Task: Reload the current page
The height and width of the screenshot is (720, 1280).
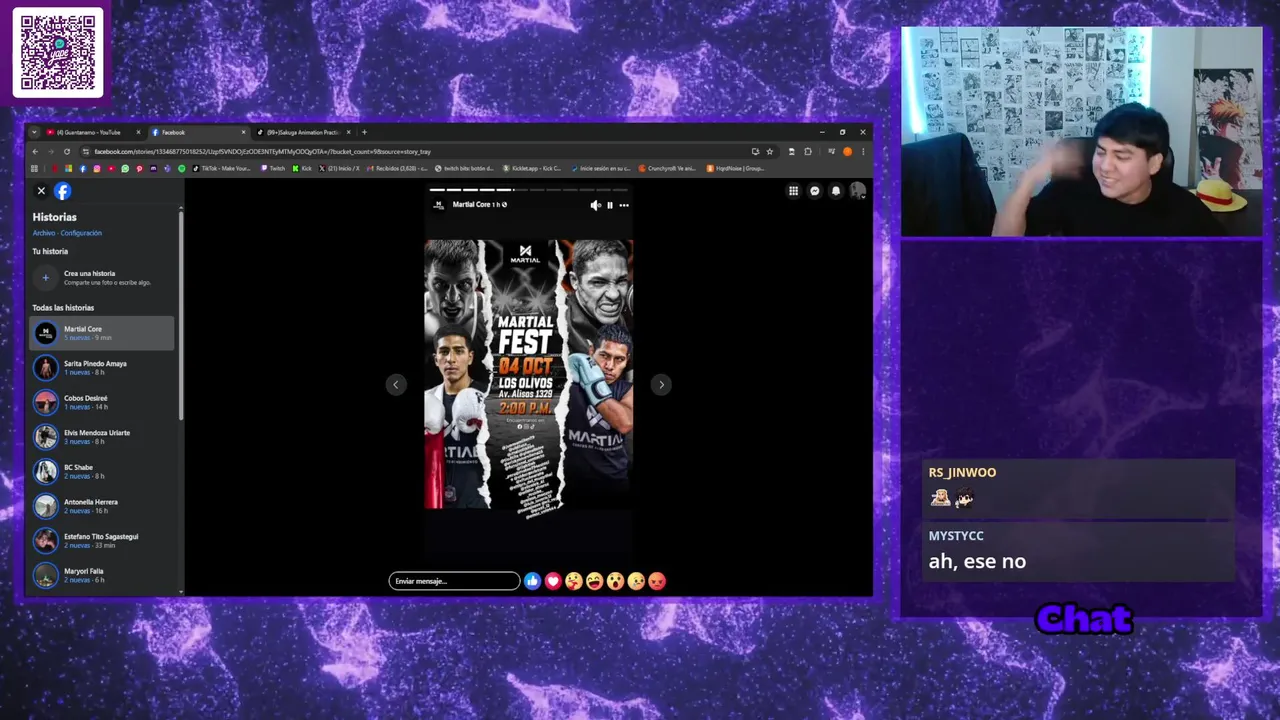Action: (x=65, y=152)
